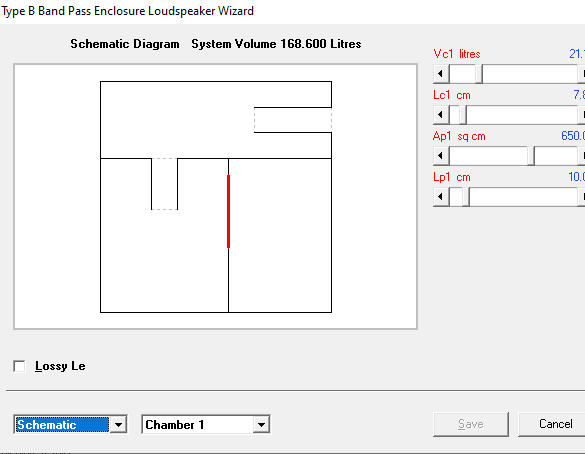Click the red driver line in schematic
The height and width of the screenshot is (454, 585).
(228, 211)
